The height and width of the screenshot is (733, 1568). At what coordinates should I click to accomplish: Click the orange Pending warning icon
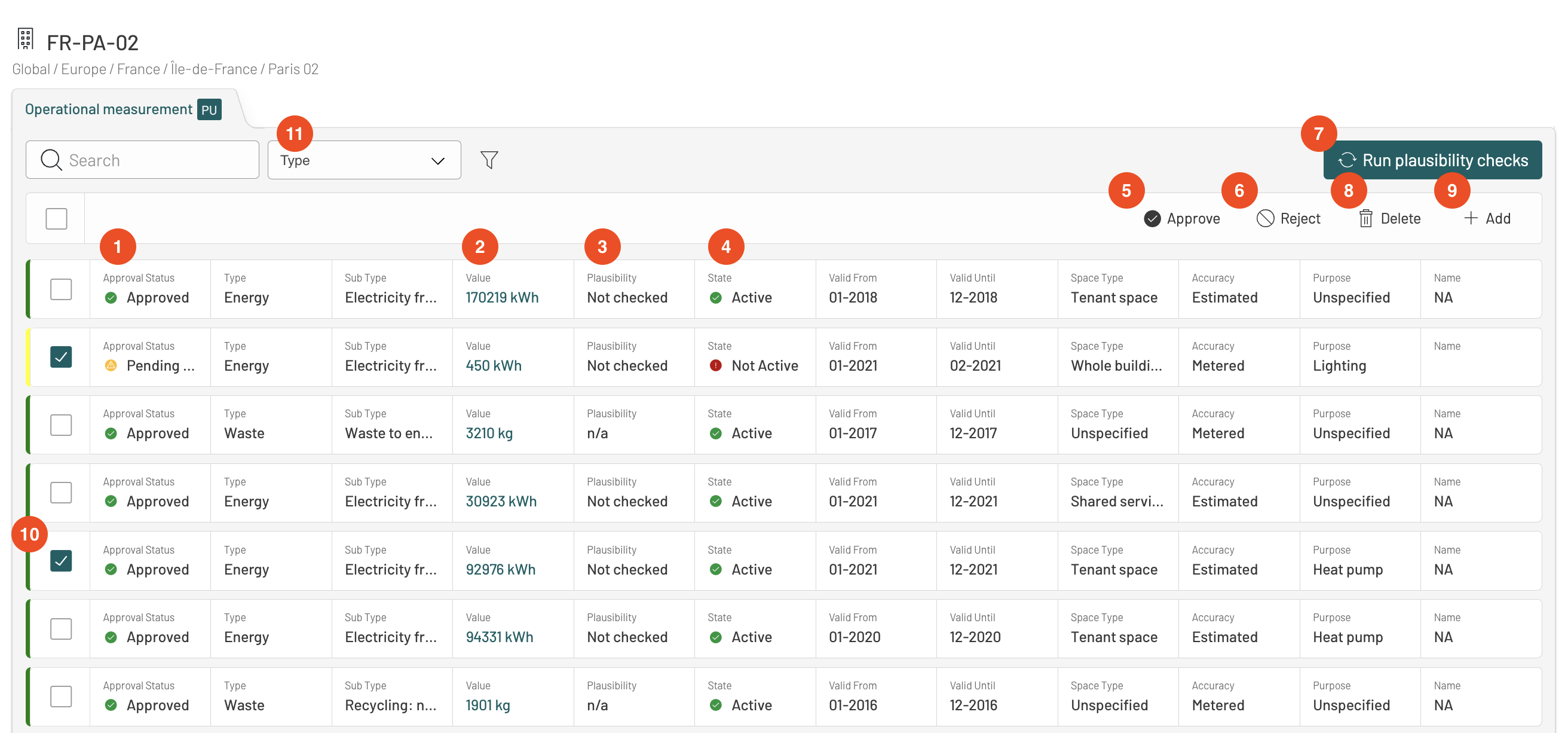point(111,365)
